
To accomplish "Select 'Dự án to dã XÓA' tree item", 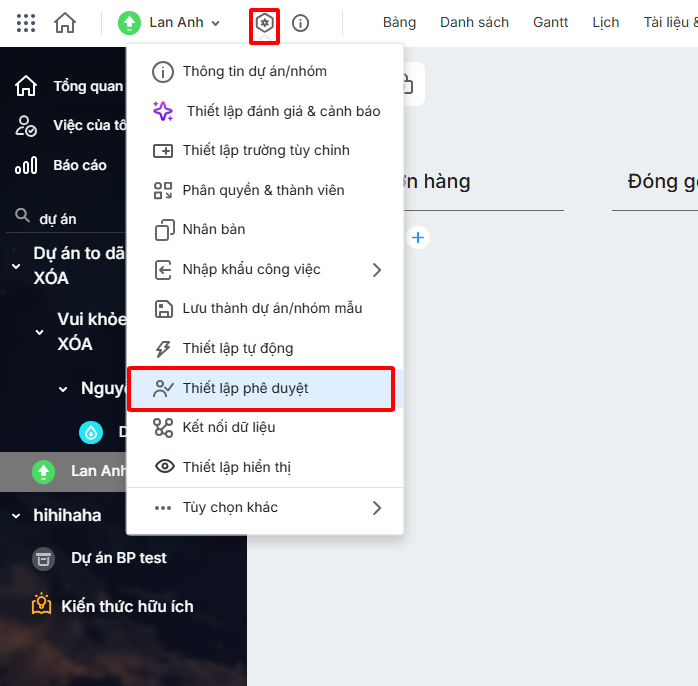I will 79,266.
